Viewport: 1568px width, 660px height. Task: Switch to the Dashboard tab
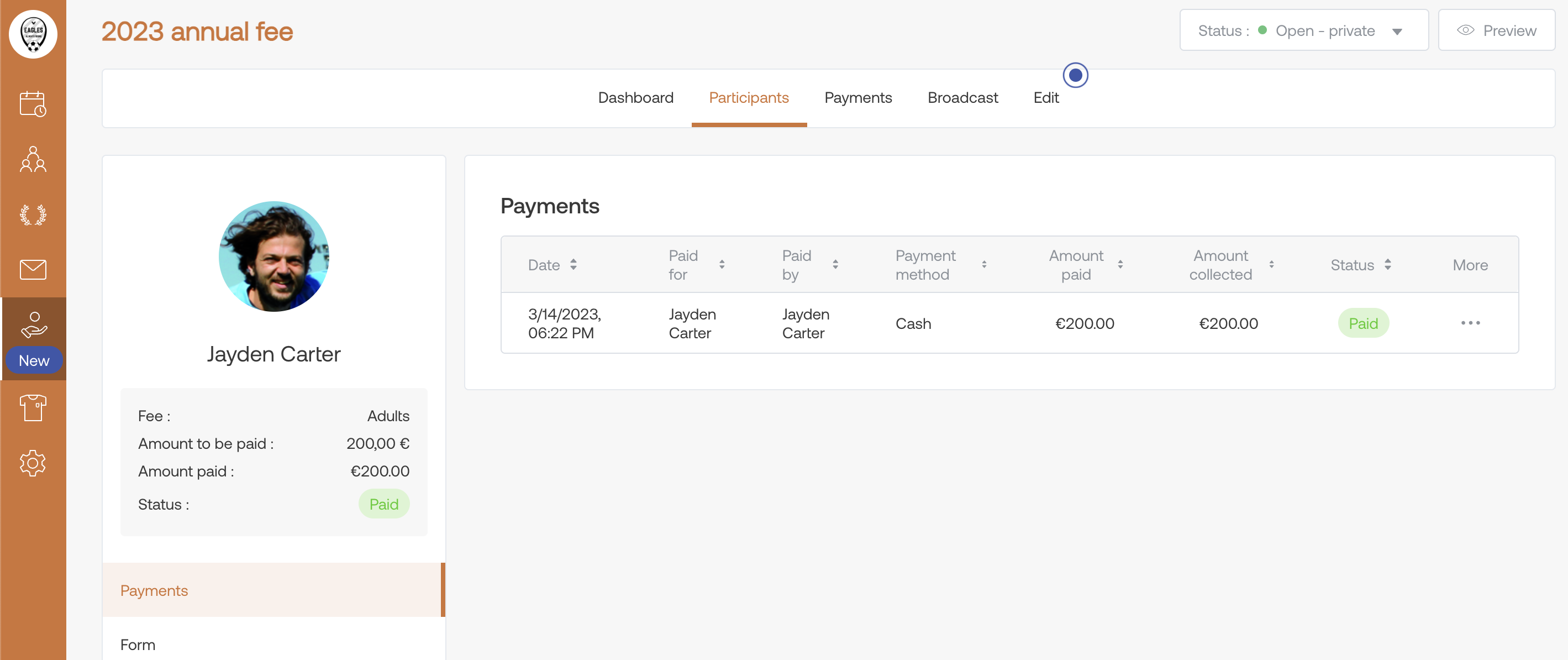(635, 97)
